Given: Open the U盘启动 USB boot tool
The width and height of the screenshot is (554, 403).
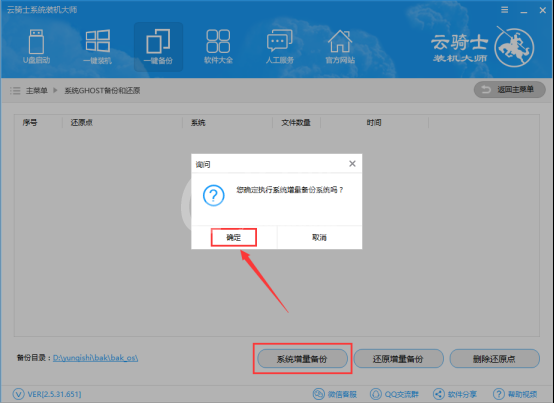Looking at the screenshot, I should click(x=36, y=47).
